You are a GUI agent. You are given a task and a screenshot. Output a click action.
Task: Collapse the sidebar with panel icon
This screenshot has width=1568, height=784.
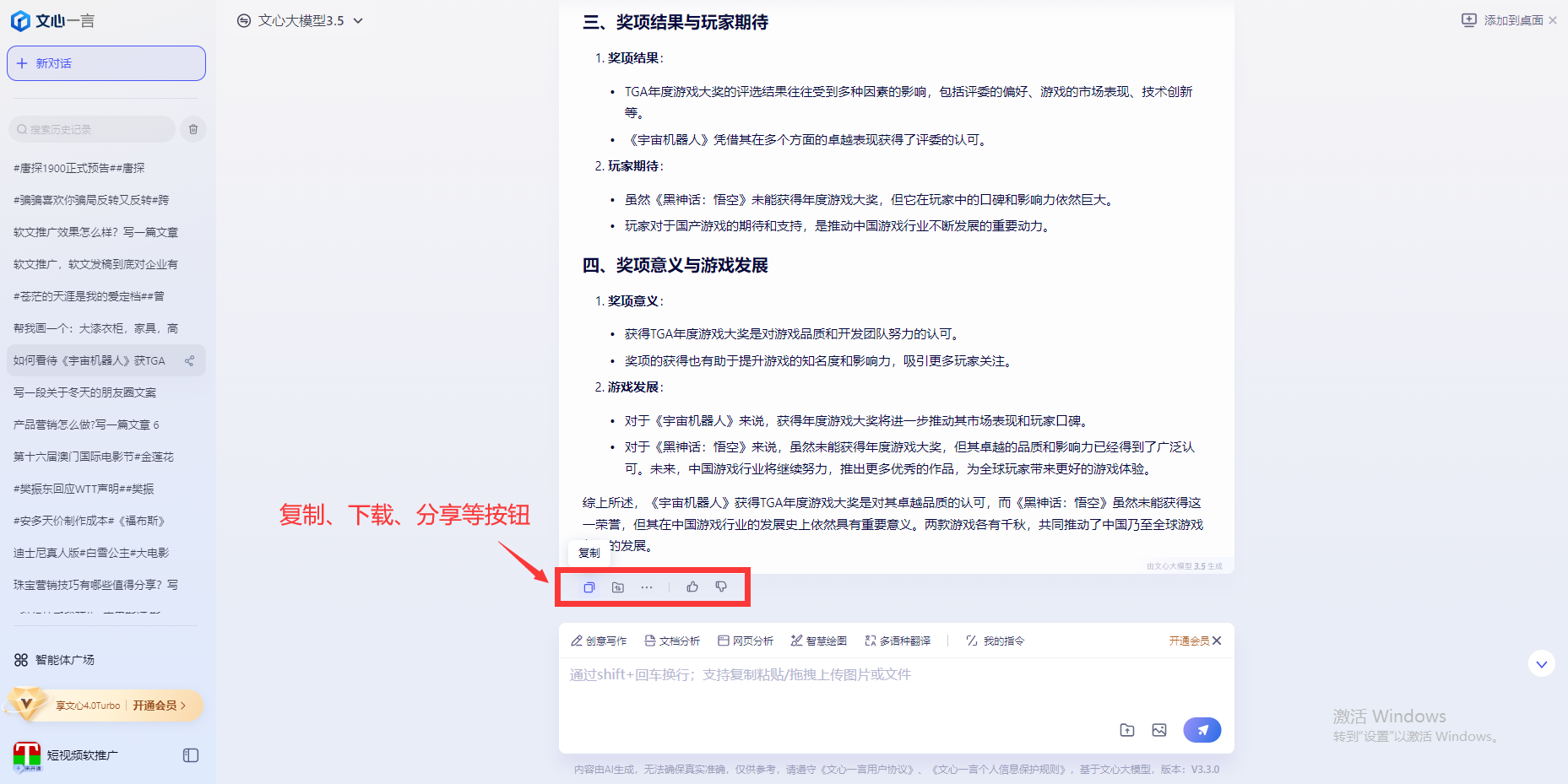click(x=191, y=755)
